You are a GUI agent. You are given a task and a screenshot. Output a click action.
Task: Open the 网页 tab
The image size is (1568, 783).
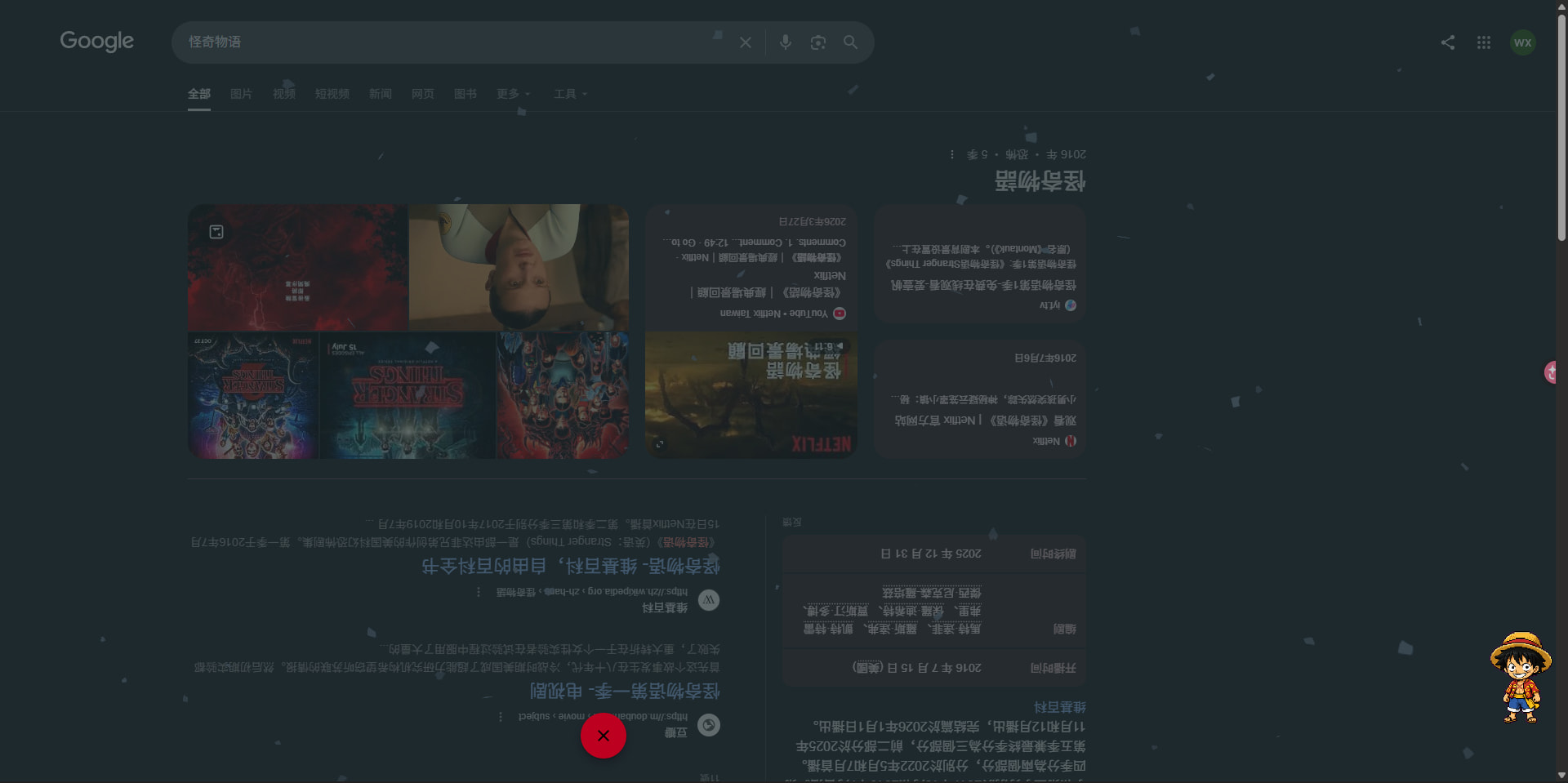(x=423, y=94)
